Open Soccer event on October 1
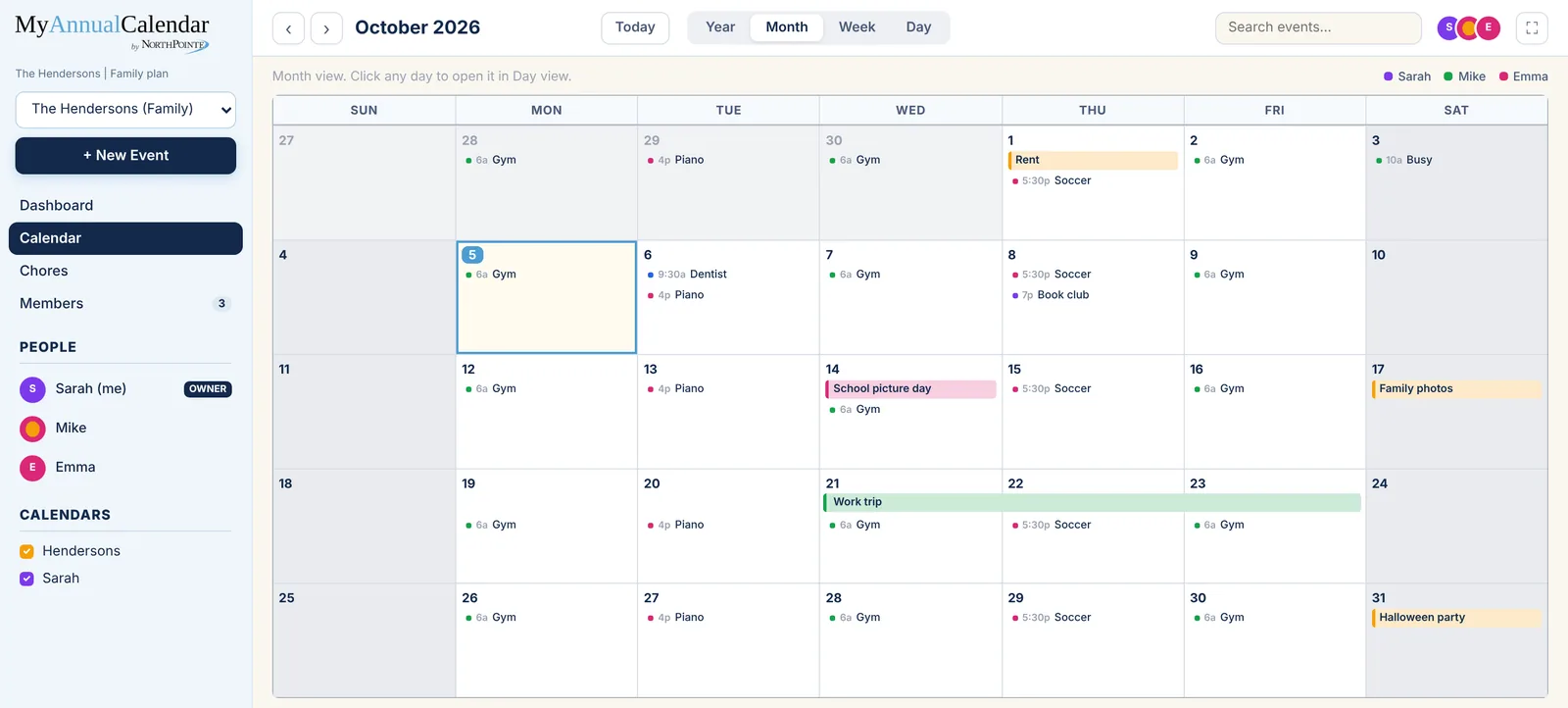This screenshot has height=708, width=1568. (1052, 180)
